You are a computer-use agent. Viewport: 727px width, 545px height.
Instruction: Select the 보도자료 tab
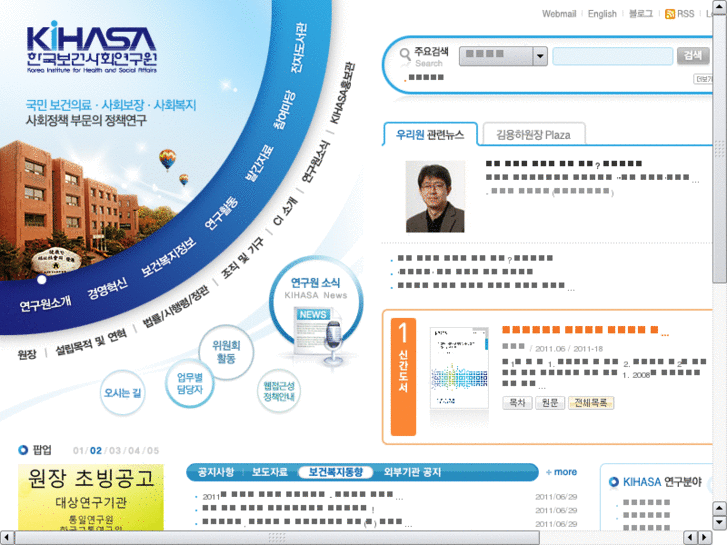(269, 472)
